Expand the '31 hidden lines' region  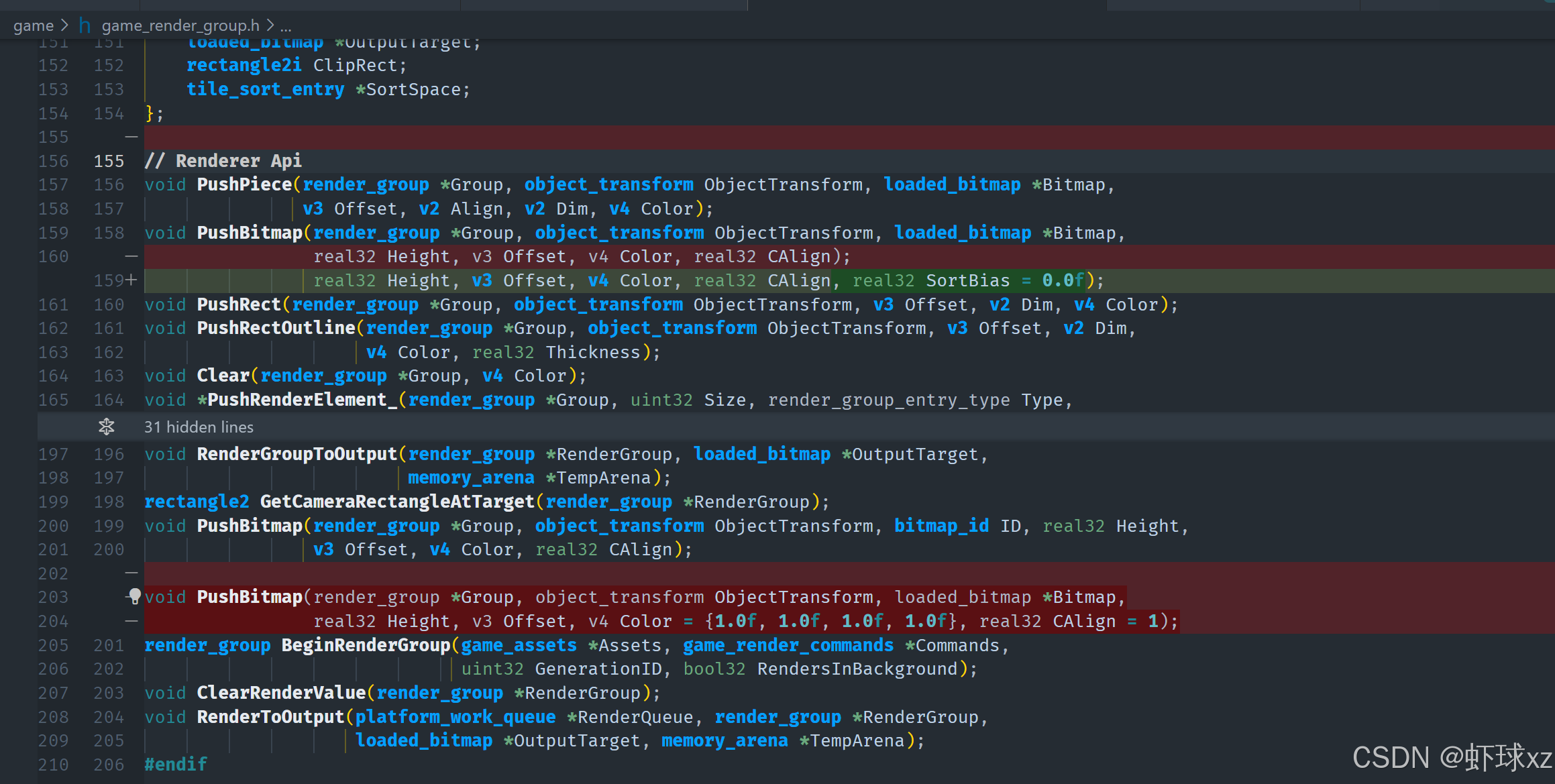199,427
